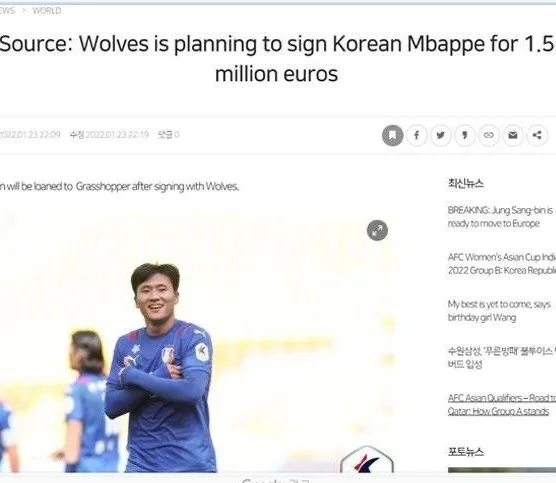Open AFC Women's Asian Cup India link
Screen dimensions: 556x483
502,264
